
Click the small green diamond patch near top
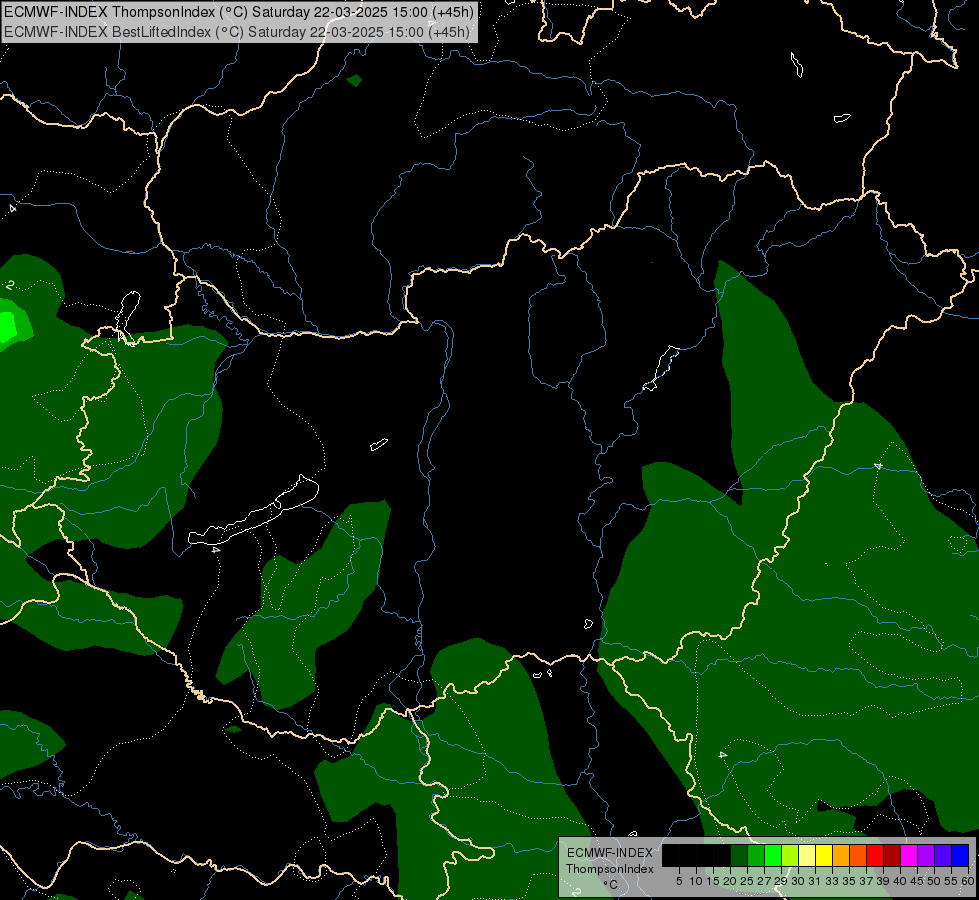coord(354,80)
